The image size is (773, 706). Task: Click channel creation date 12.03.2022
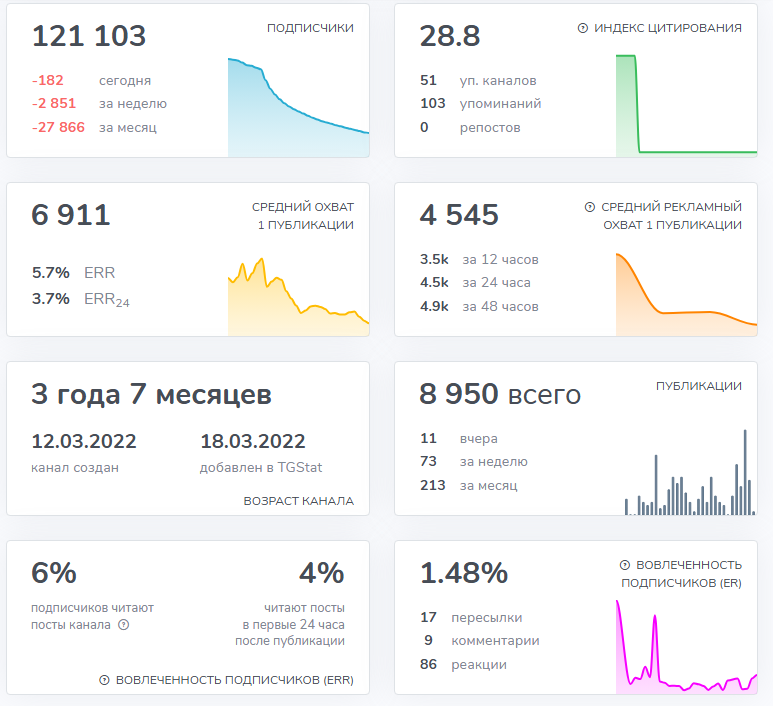click(x=84, y=442)
